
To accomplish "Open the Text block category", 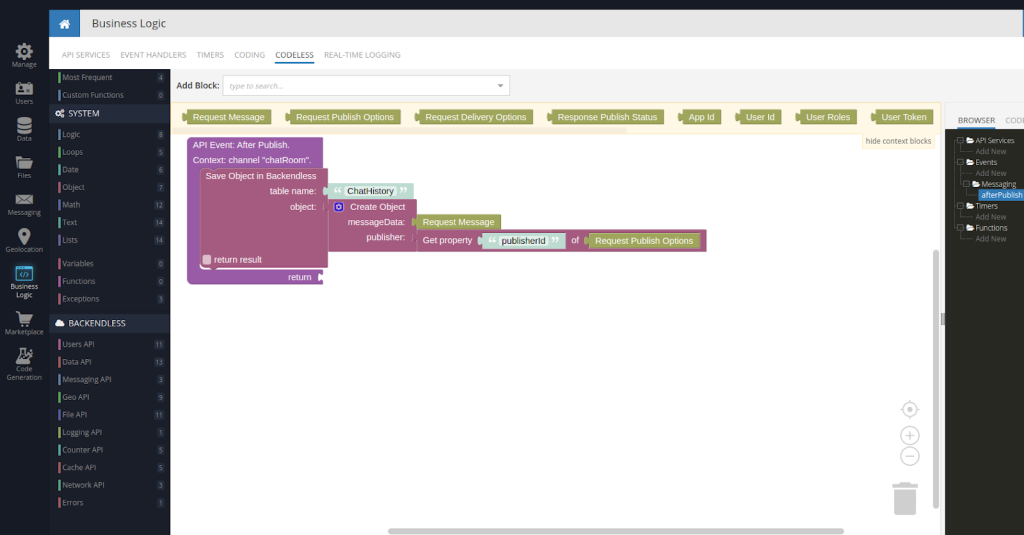I will (110, 223).
